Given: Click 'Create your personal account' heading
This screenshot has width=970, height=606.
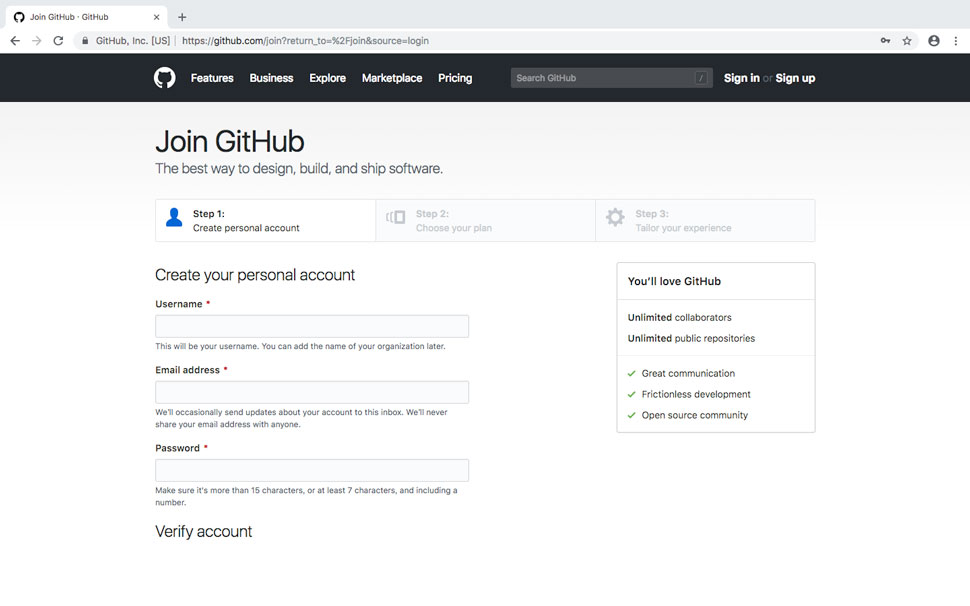Looking at the screenshot, I should coord(255,275).
